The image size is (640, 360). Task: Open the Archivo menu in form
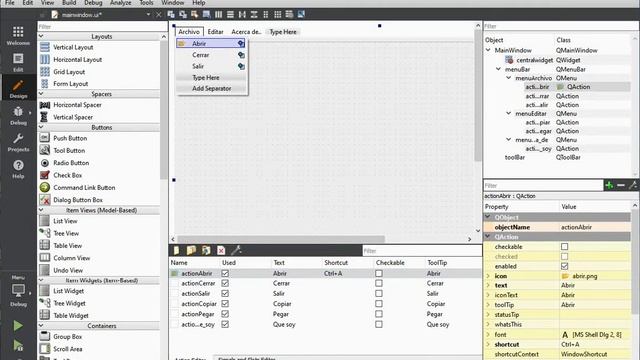189,32
